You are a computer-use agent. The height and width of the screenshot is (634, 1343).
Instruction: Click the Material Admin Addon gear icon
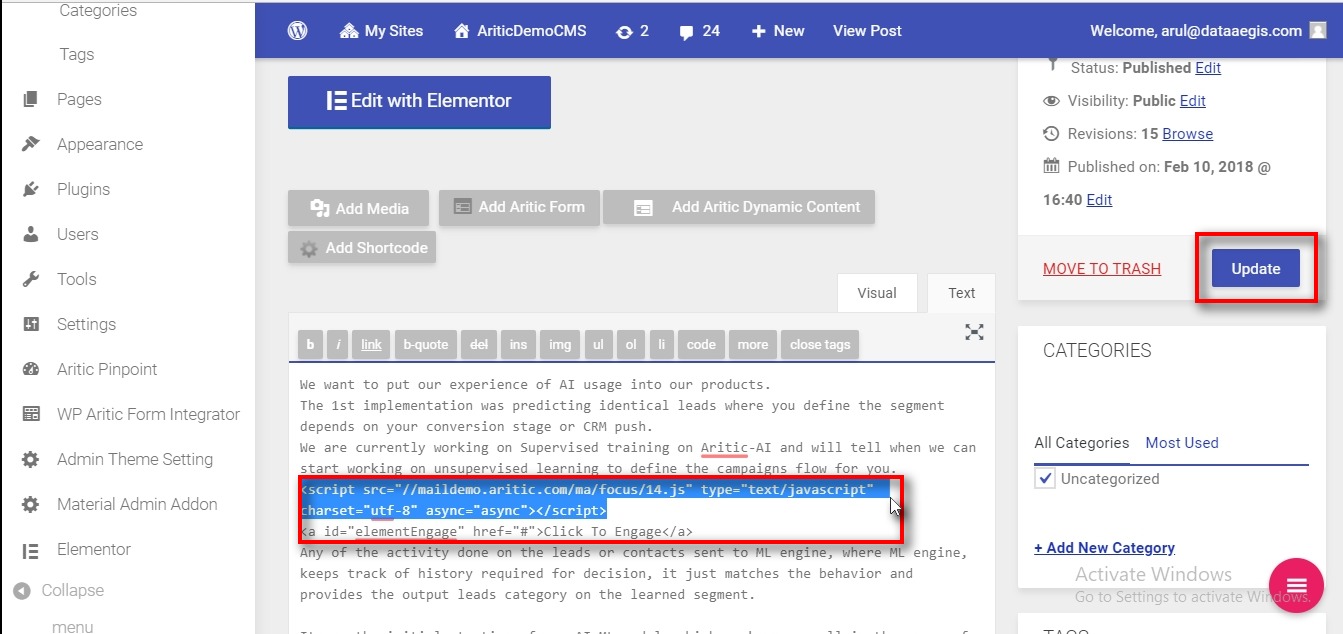pos(31,504)
